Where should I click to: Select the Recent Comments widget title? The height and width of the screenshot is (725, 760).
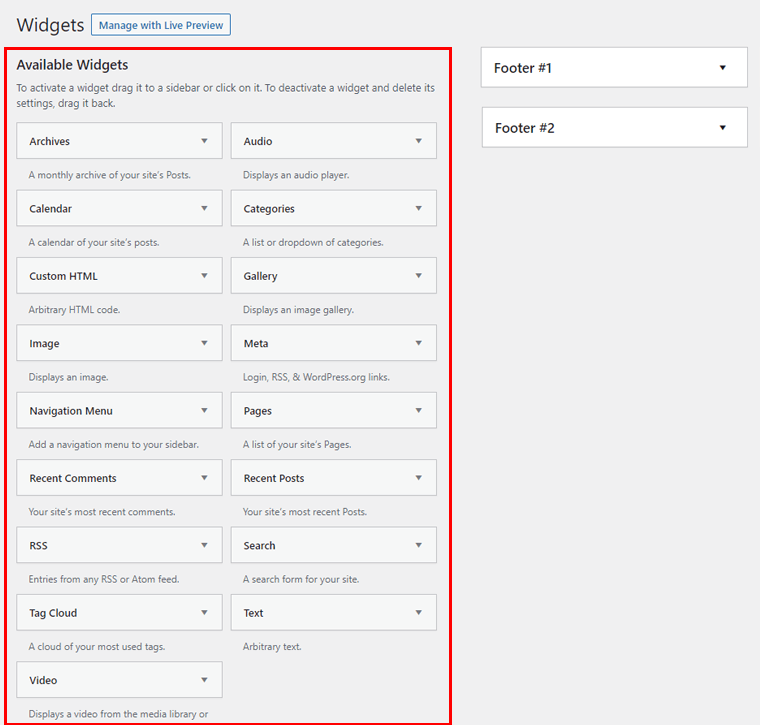[73, 478]
